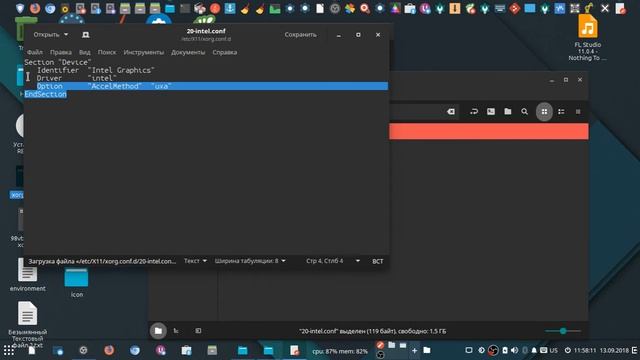The height and width of the screenshot is (360, 640).
Task: Open the Поиск menu
Action: [107, 52]
